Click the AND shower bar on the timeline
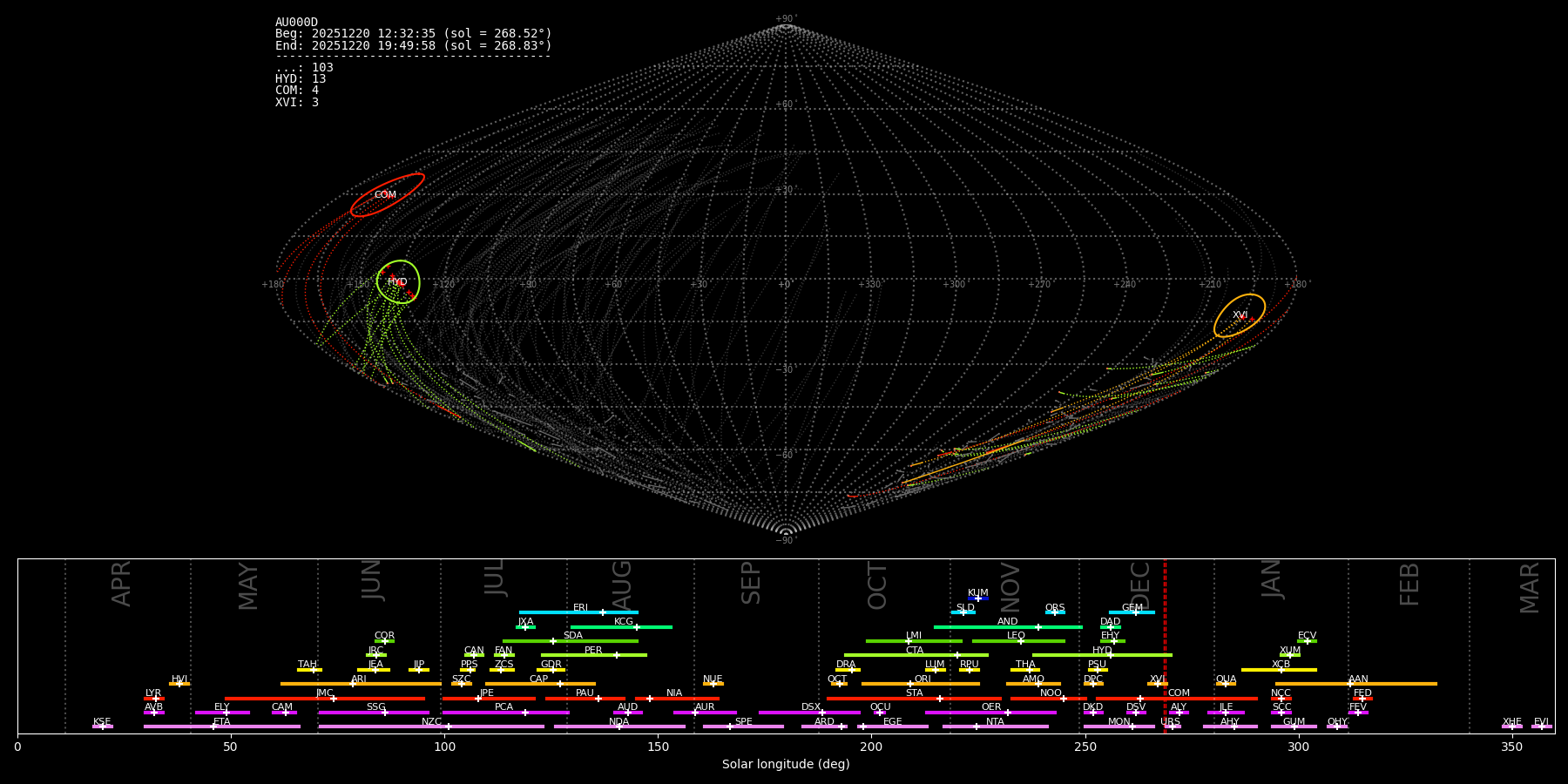 1008,627
